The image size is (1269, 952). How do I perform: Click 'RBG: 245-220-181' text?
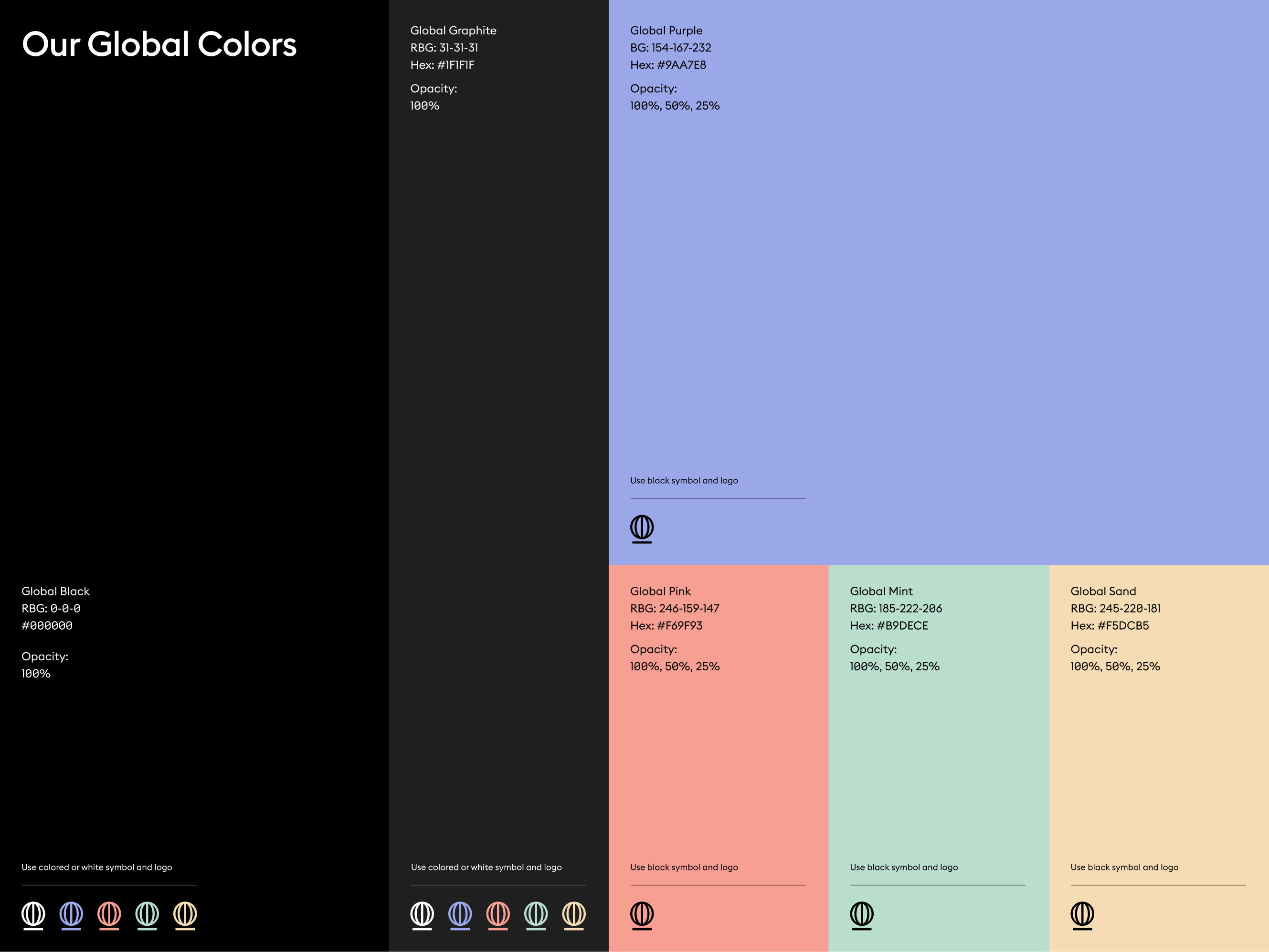1116,608
